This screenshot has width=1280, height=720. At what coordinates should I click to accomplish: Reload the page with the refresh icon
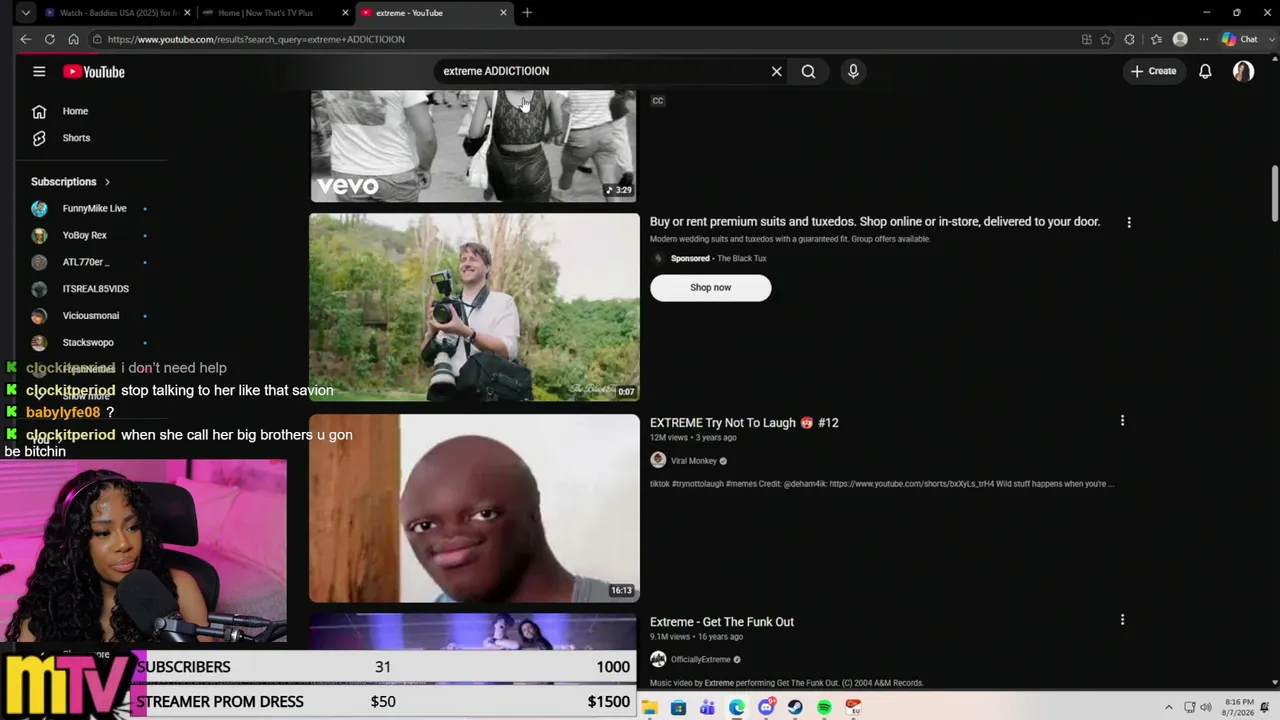49,39
